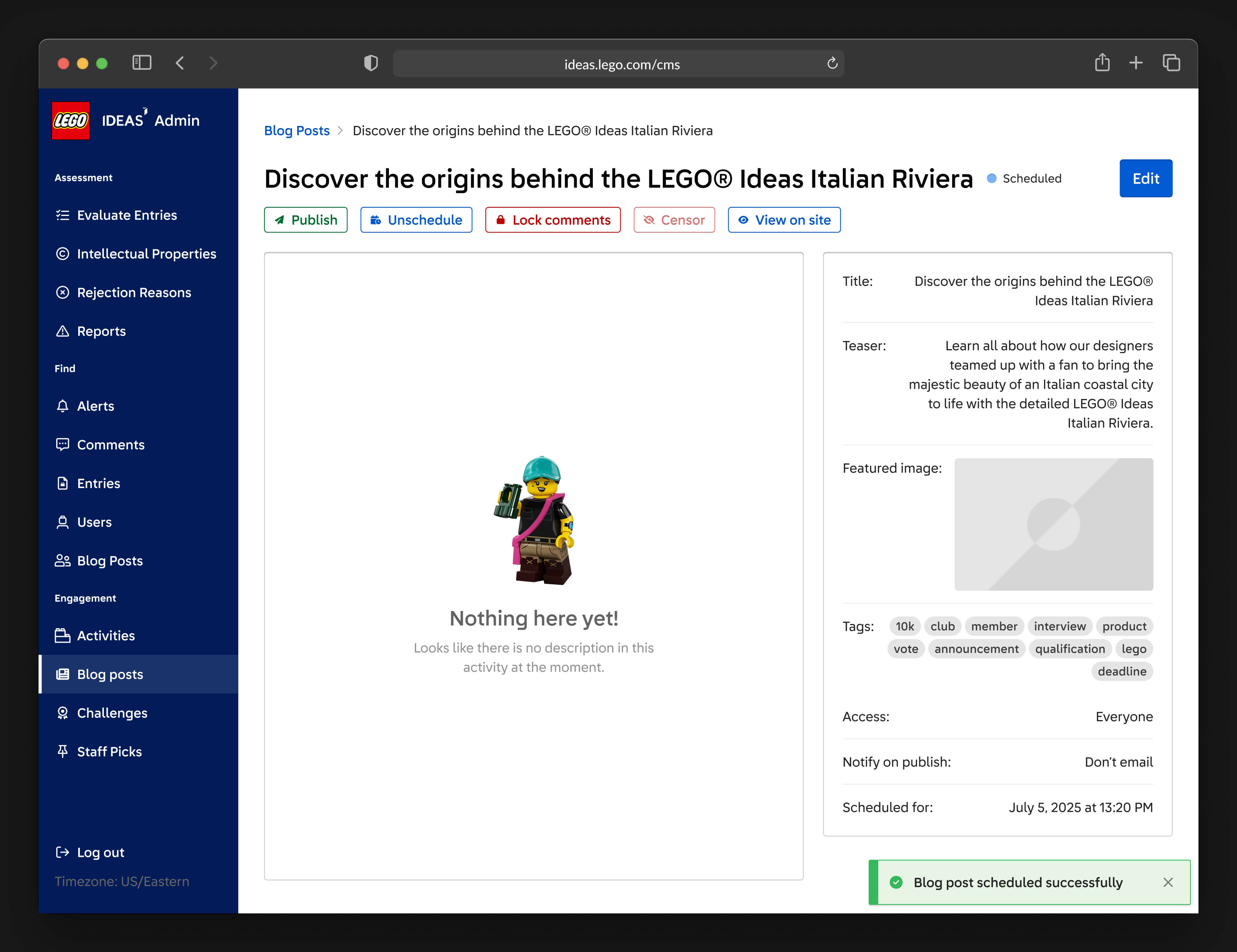Click the Activities icon in sidebar
The image size is (1237, 952).
tap(63, 635)
